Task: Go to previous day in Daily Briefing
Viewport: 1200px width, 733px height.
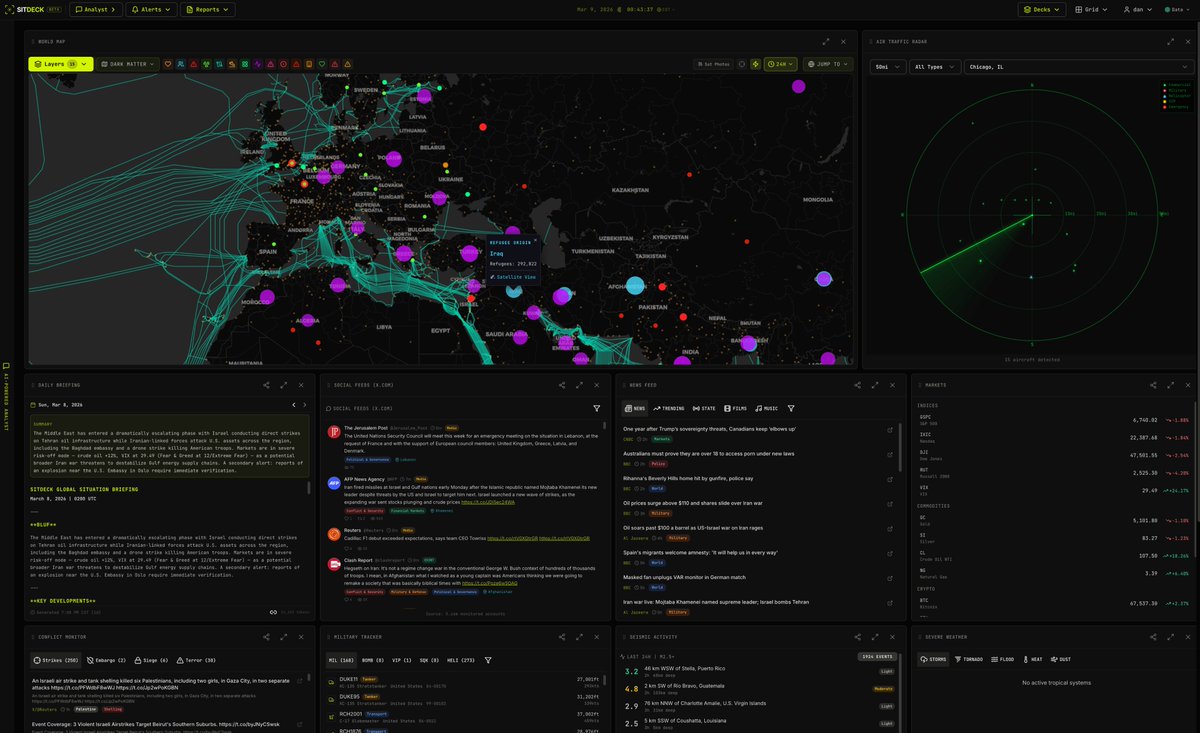Action: (292, 405)
